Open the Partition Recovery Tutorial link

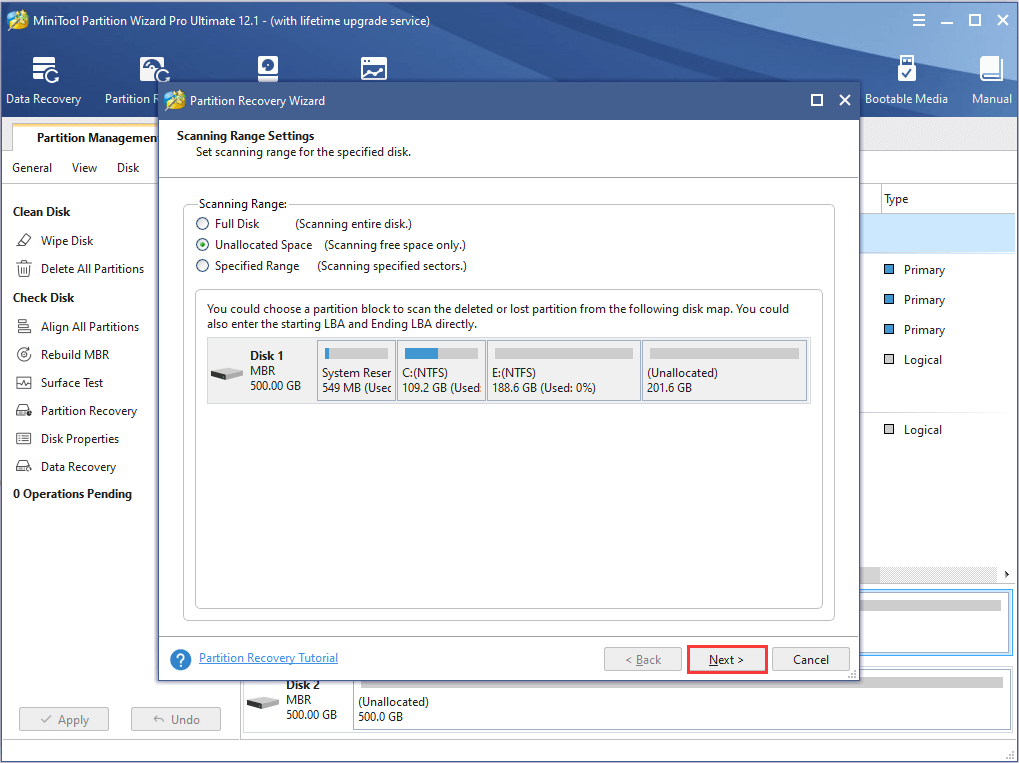pos(268,658)
